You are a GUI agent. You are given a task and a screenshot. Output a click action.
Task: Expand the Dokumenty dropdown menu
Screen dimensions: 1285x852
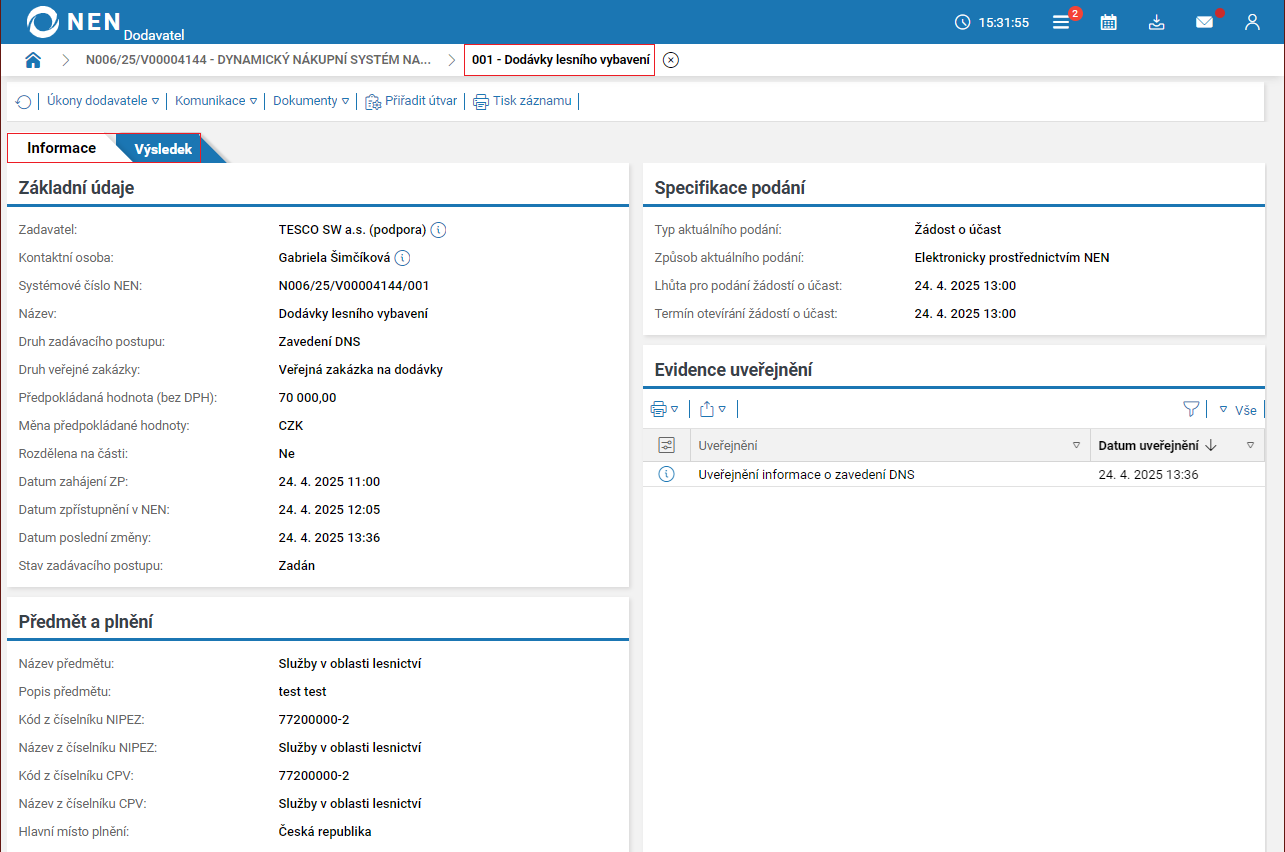tap(311, 101)
